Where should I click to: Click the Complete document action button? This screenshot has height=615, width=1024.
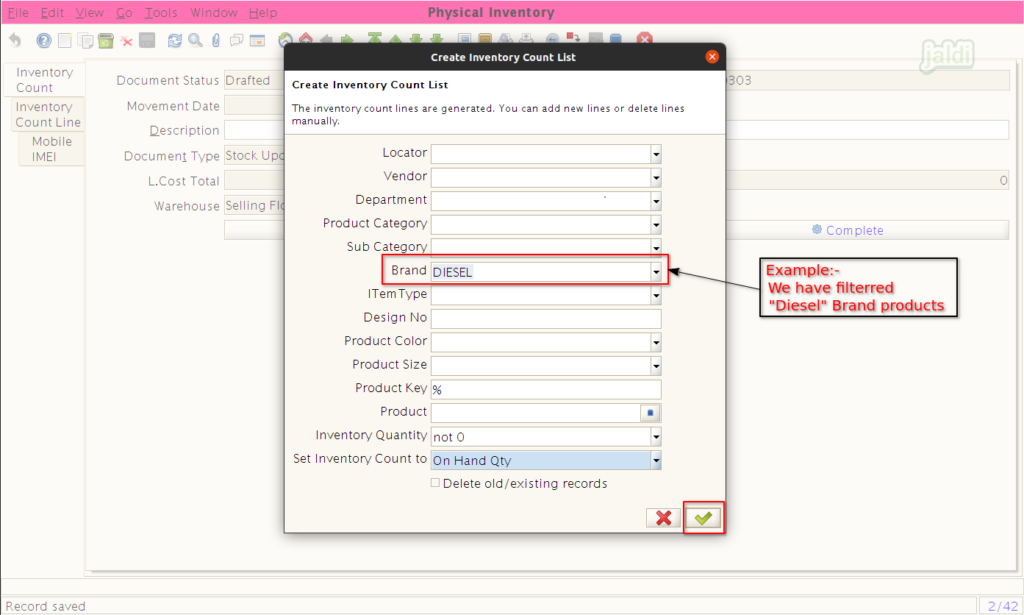[848, 230]
